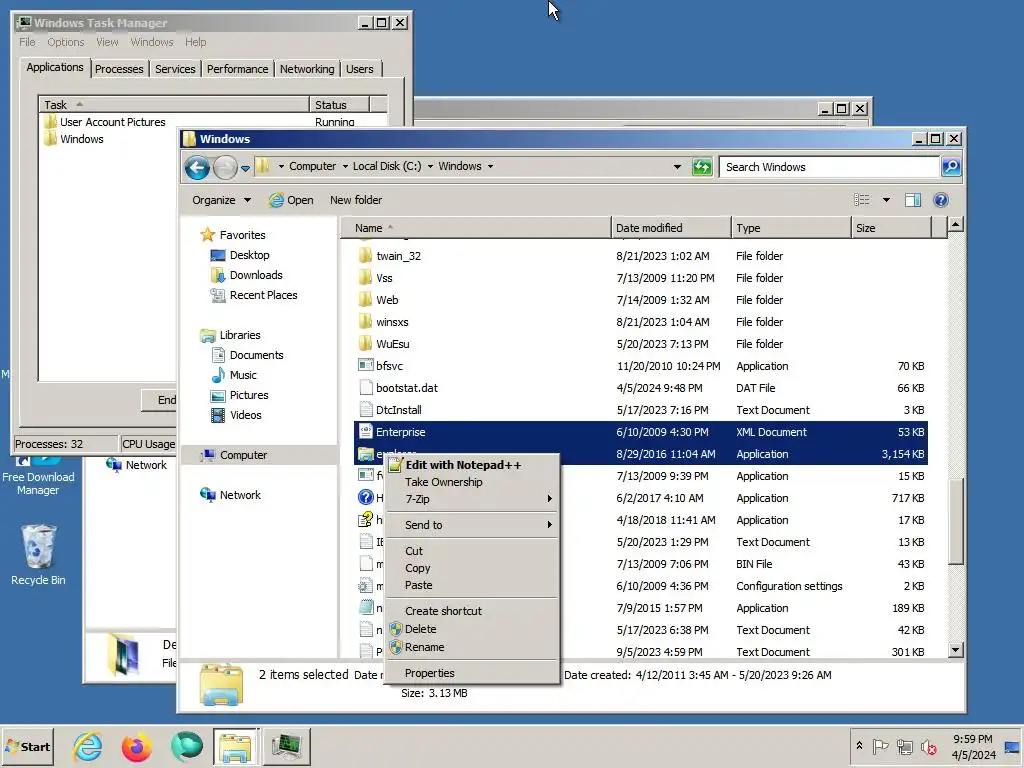This screenshot has width=1024, height=768.
Task: Sort by the Size column header
Action: [x=891, y=228]
